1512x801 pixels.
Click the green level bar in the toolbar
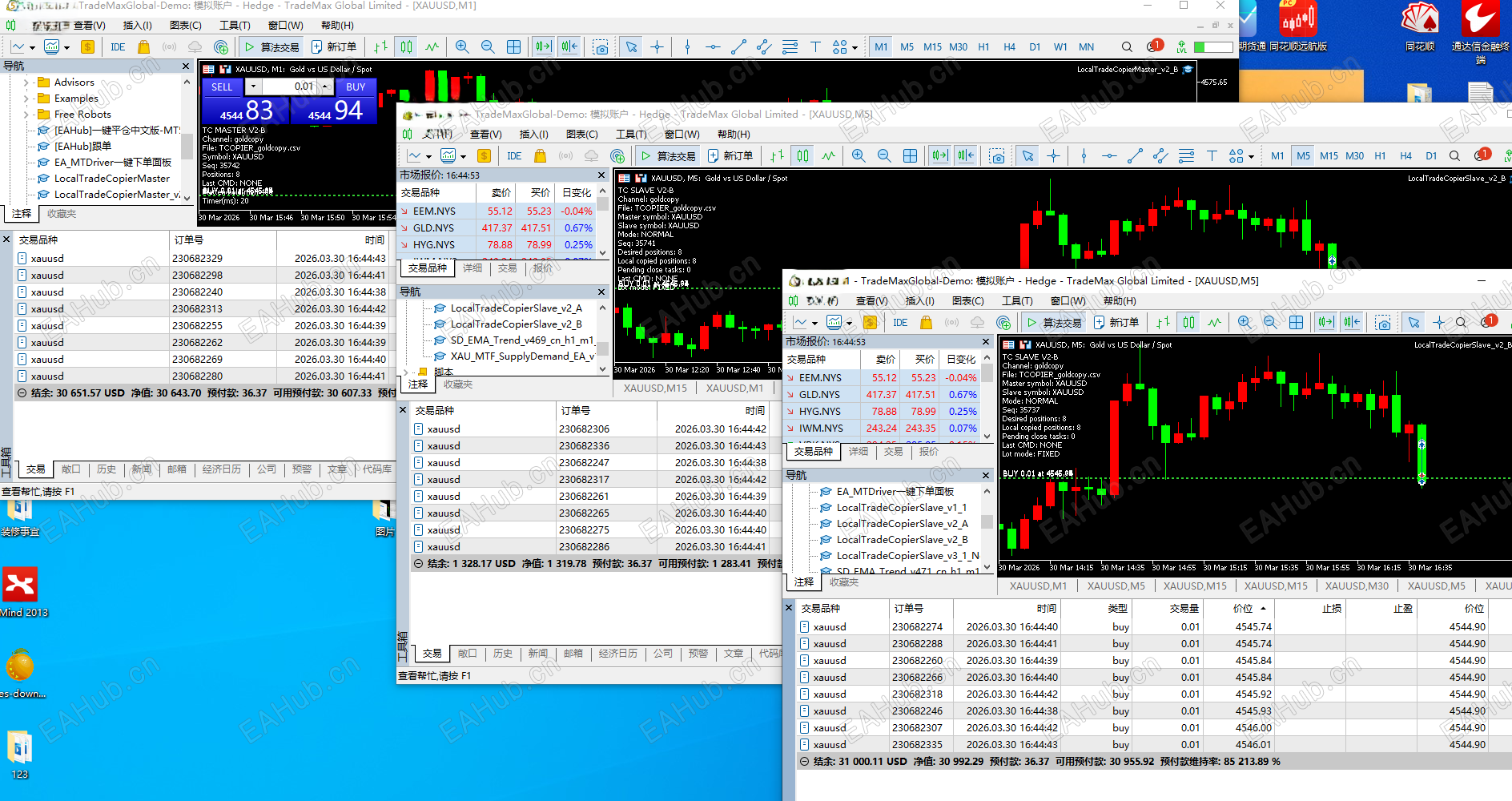[1212, 47]
